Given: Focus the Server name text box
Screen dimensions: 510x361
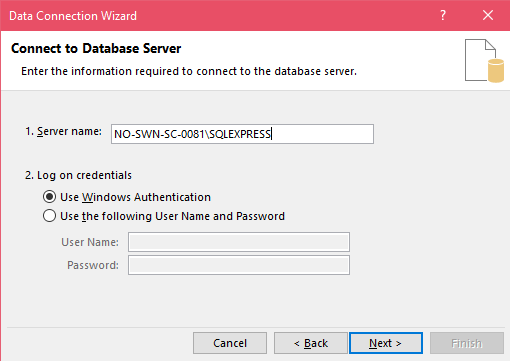Looking at the screenshot, I should (242, 134).
